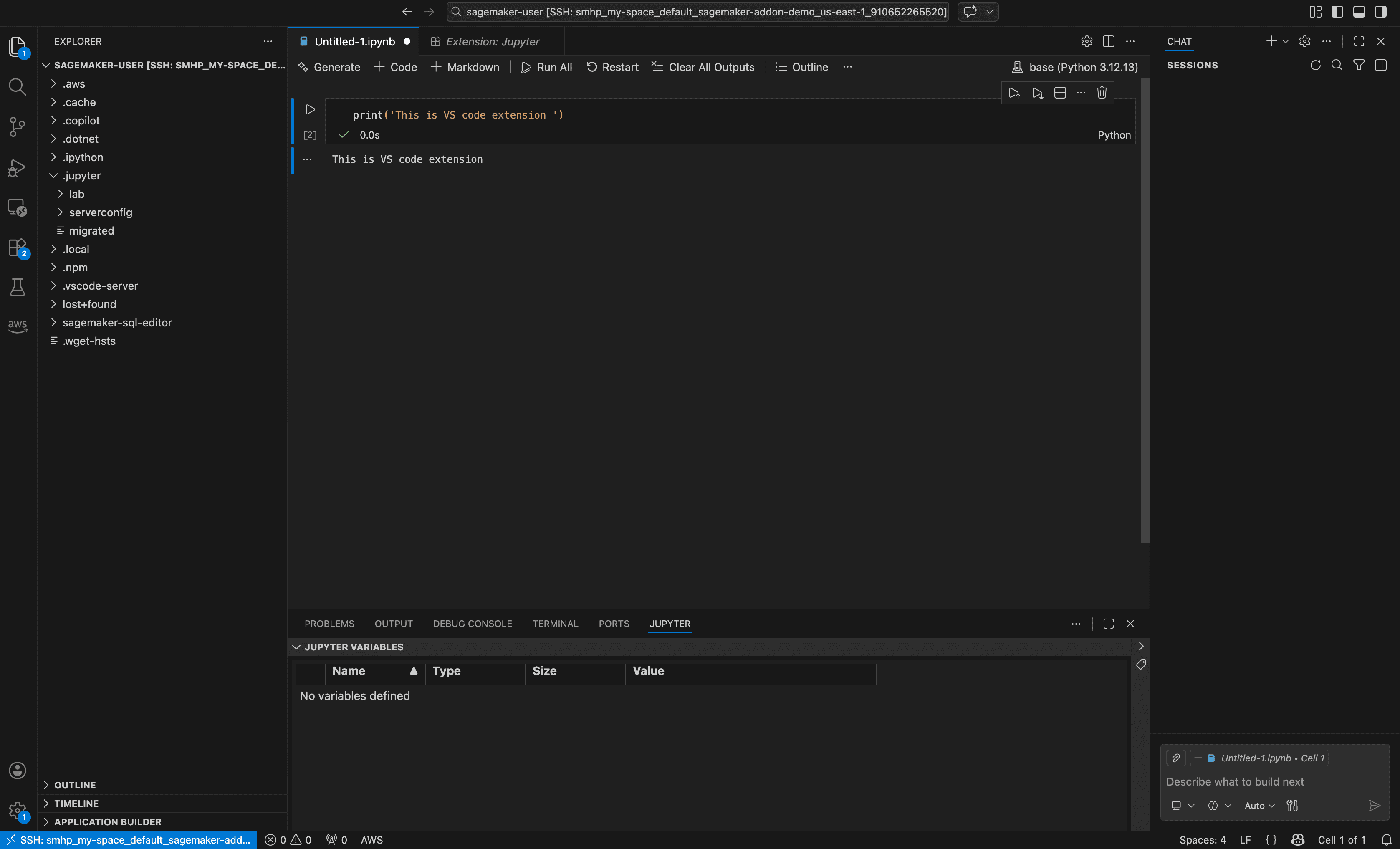
Task: Toggle the secondary side bar layout button
Action: point(1381,11)
